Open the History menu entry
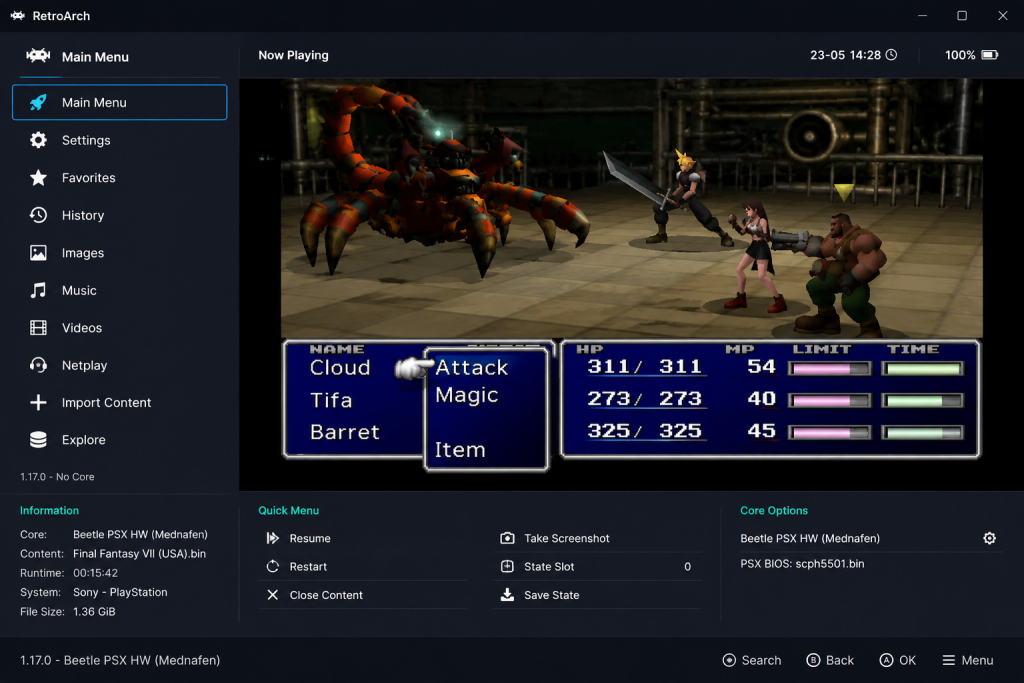Viewport: 1024px width, 683px height. click(x=120, y=215)
